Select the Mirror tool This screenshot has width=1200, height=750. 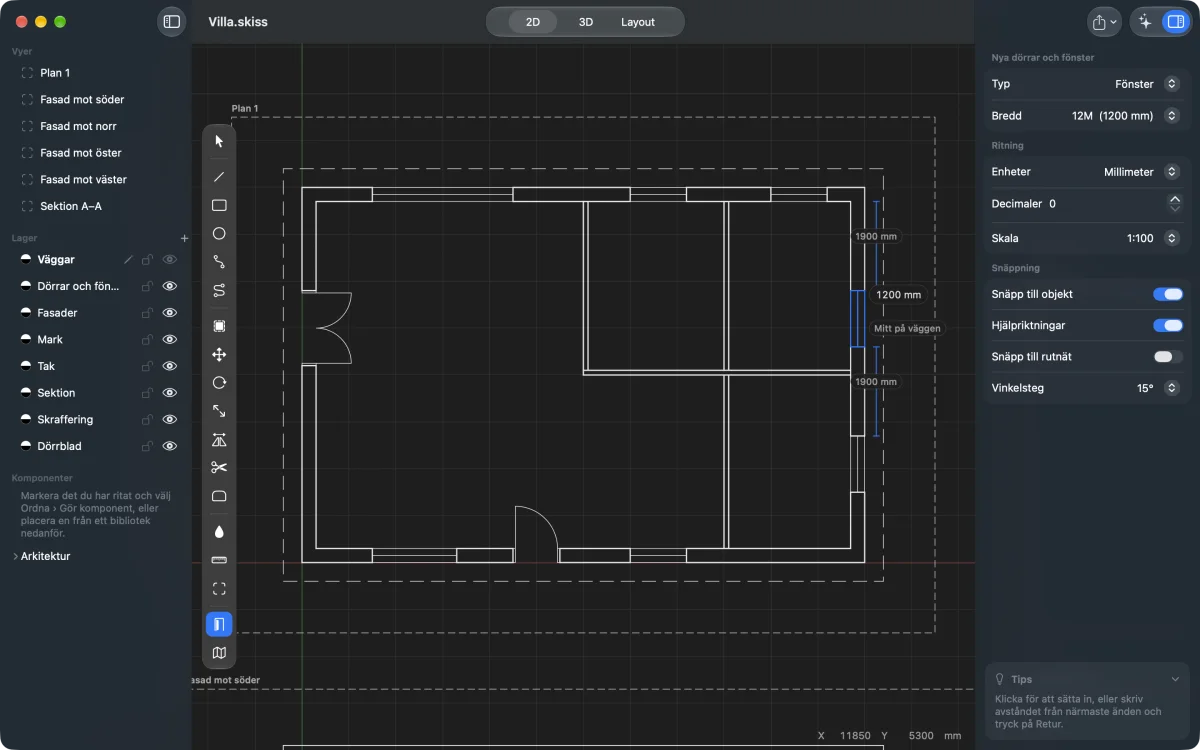click(219, 439)
